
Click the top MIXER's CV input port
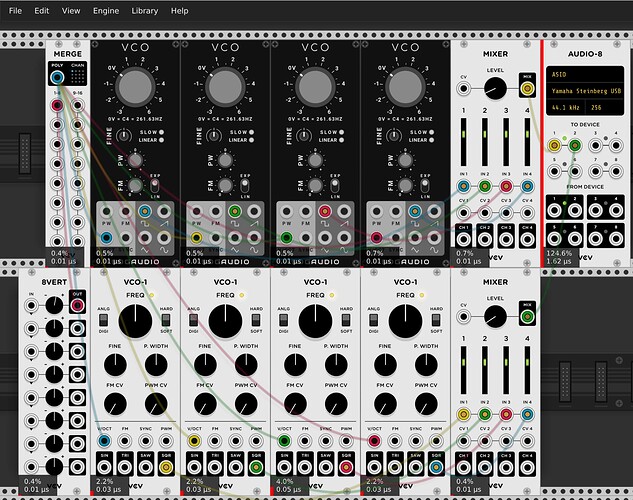point(463,88)
